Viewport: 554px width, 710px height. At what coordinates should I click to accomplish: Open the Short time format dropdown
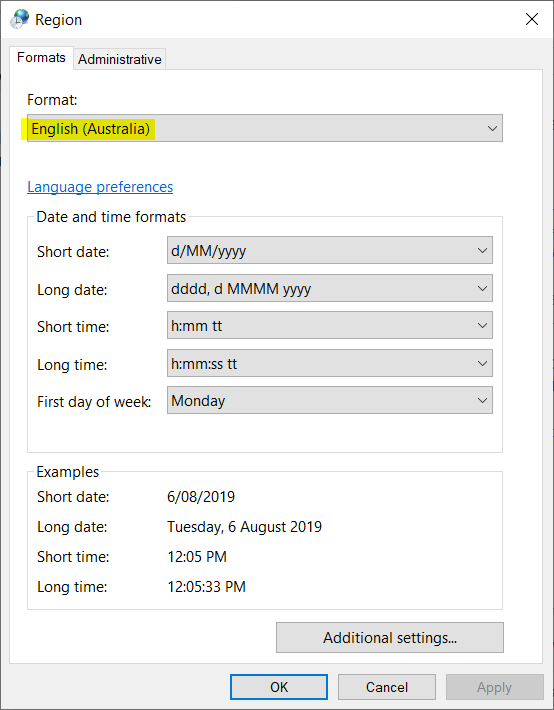[330, 325]
